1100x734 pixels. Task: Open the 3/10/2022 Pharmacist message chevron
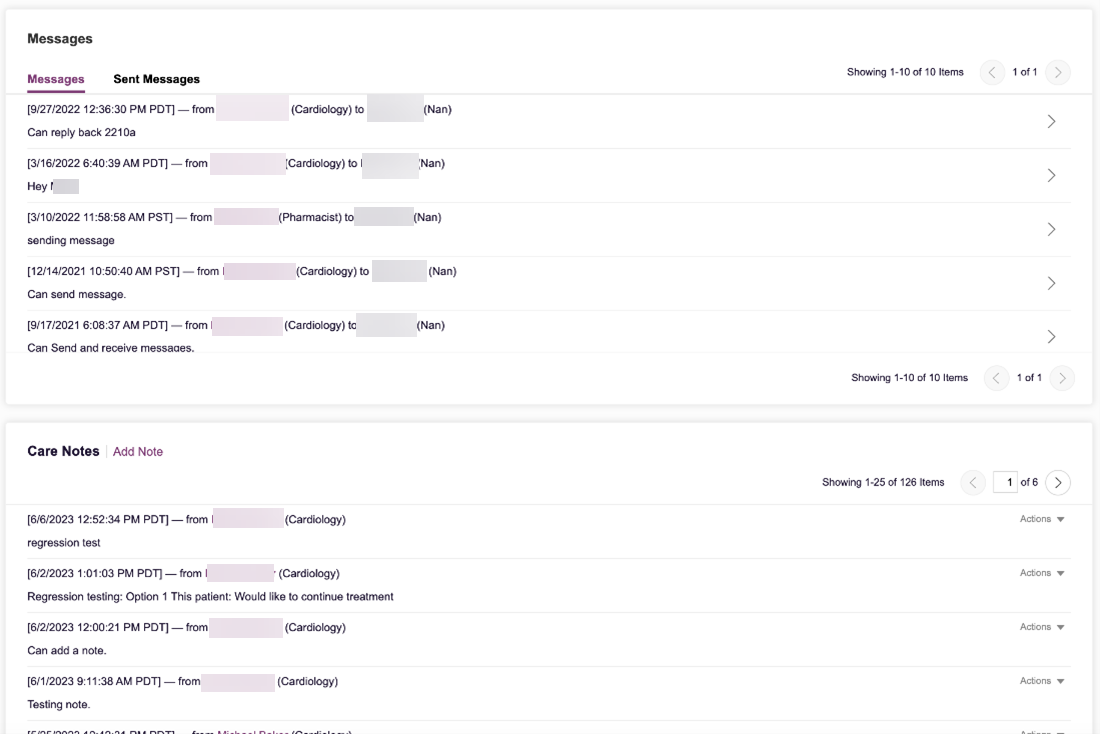click(x=1050, y=229)
